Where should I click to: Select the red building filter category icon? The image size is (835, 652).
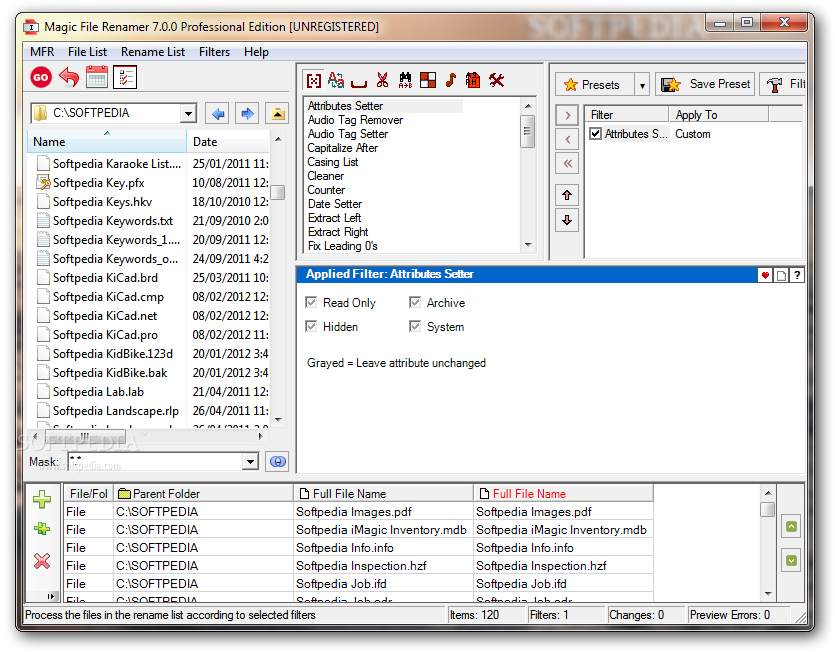pos(473,80)
